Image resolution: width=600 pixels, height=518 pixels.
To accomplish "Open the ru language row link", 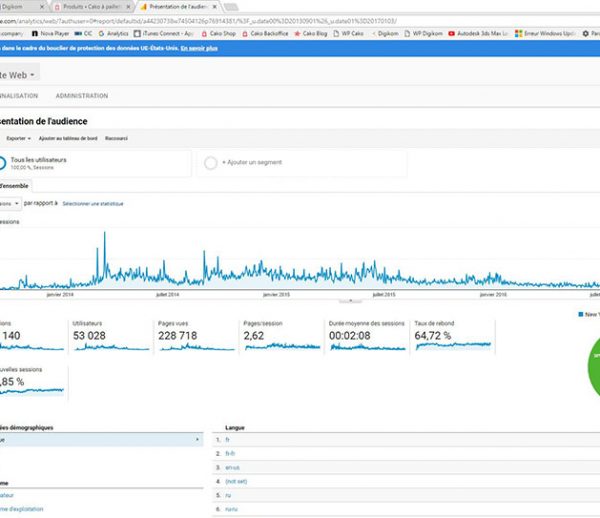I will click(x=228, y=495).
